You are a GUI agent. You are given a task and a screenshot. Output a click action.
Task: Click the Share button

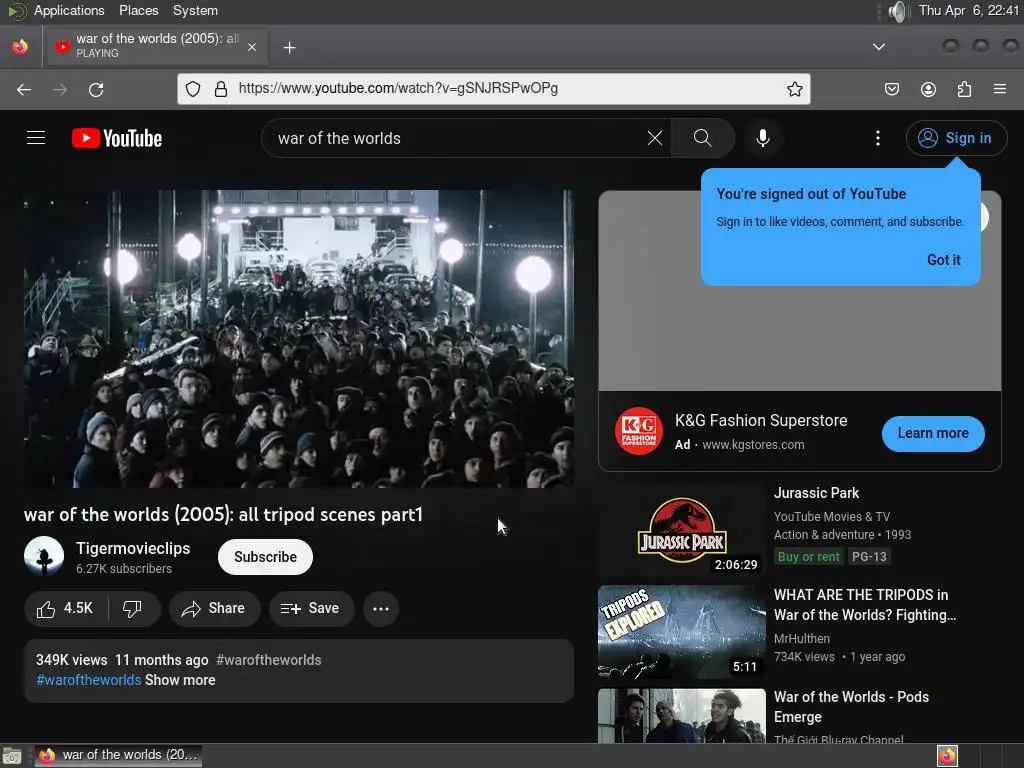coord(215,609)
